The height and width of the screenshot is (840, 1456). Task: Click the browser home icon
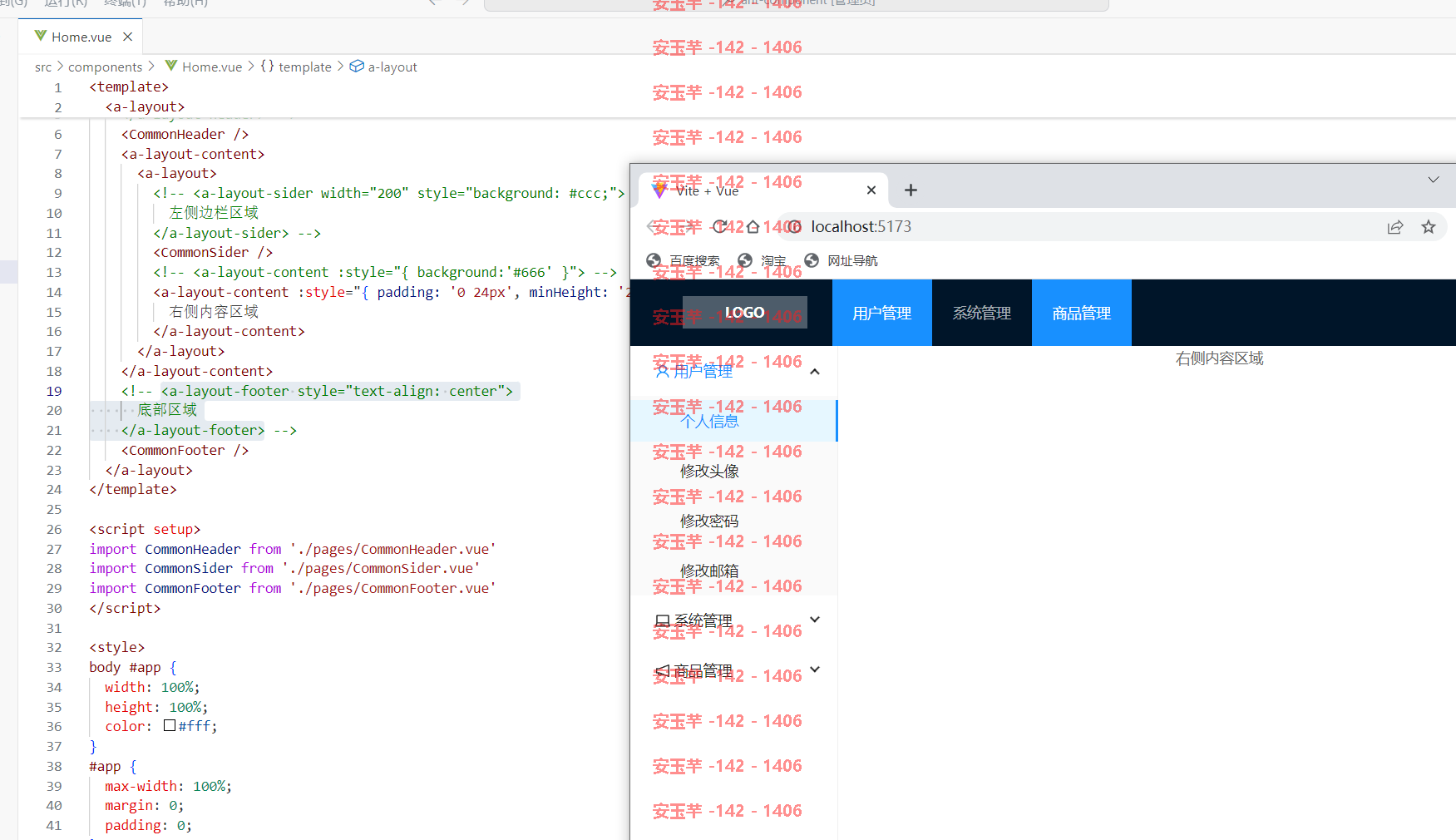[x=753, y=226]
